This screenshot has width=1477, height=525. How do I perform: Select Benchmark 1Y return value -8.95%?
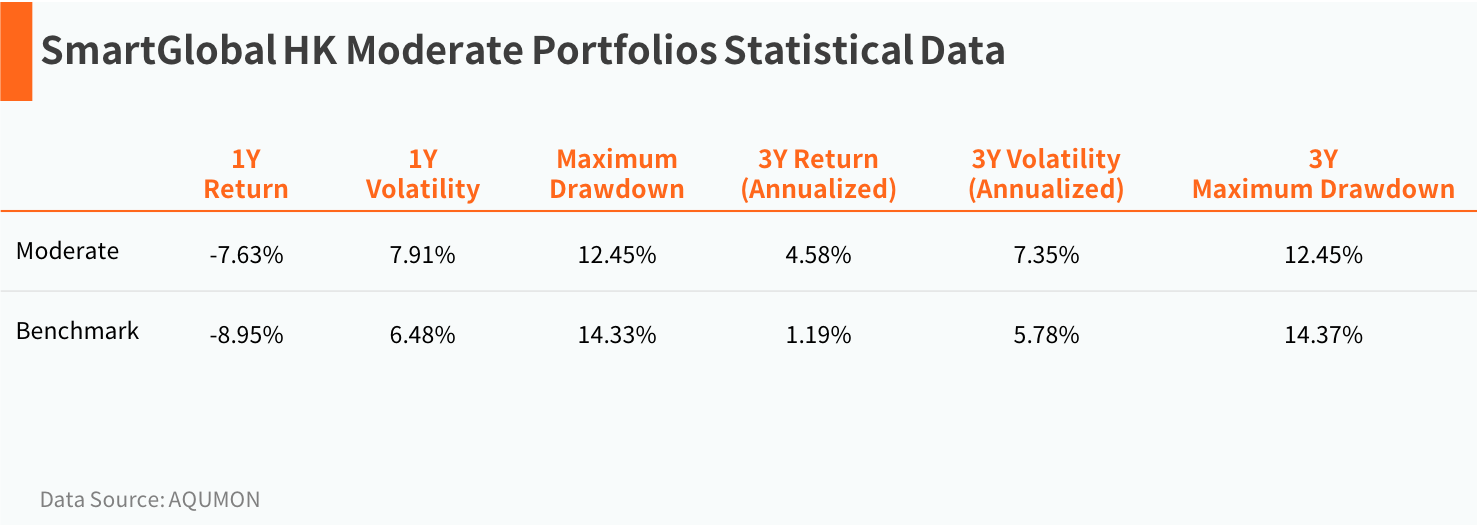click(x=246, y=335)
